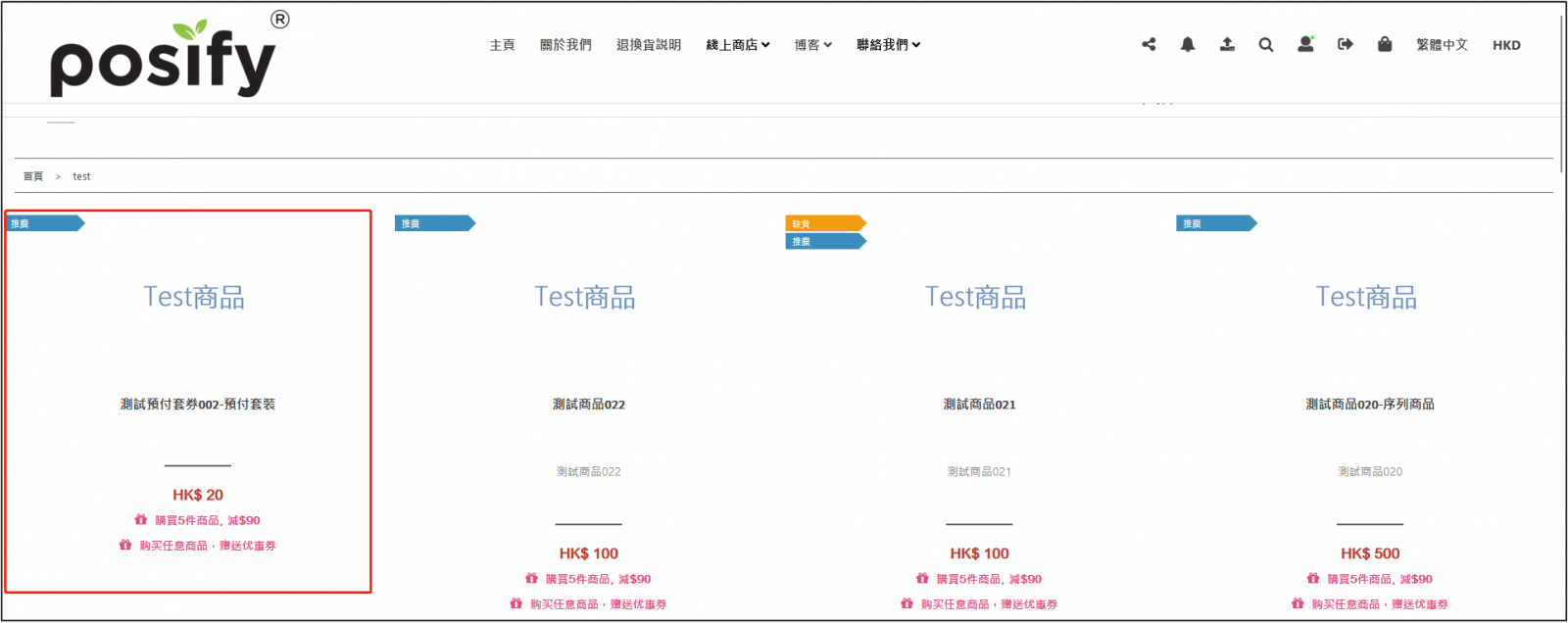
Task: Go to 主頁 menu item
Action: point(502,45)
